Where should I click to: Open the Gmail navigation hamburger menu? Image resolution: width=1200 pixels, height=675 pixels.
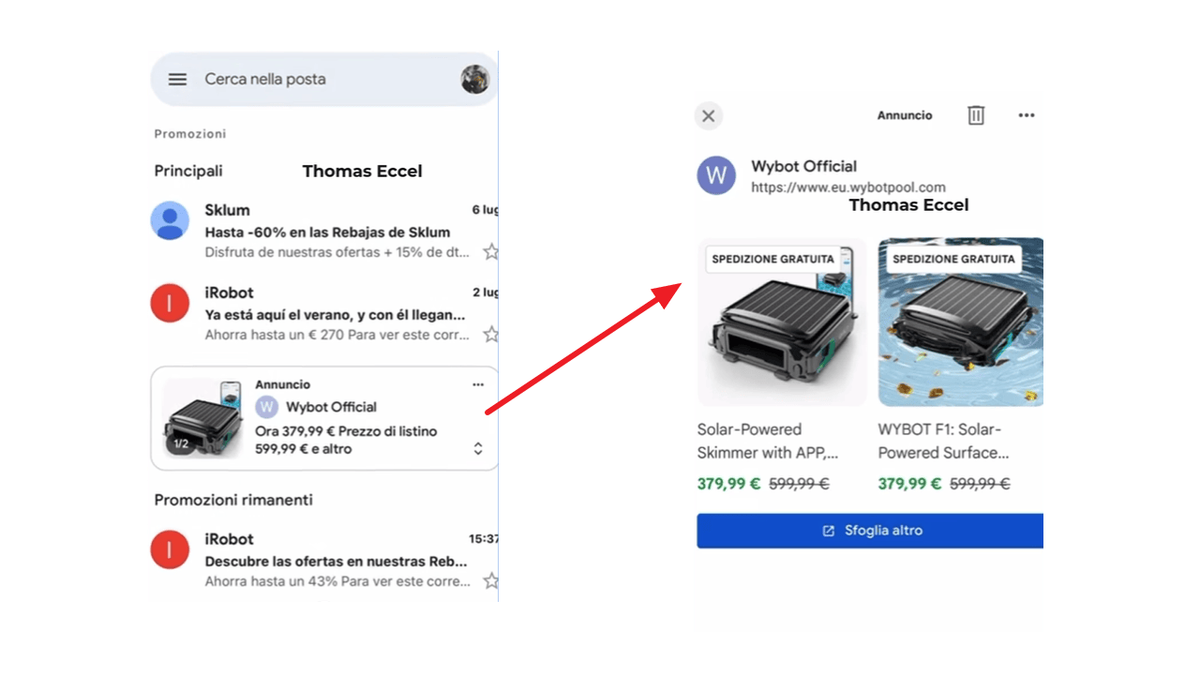[x=177, y=79]
